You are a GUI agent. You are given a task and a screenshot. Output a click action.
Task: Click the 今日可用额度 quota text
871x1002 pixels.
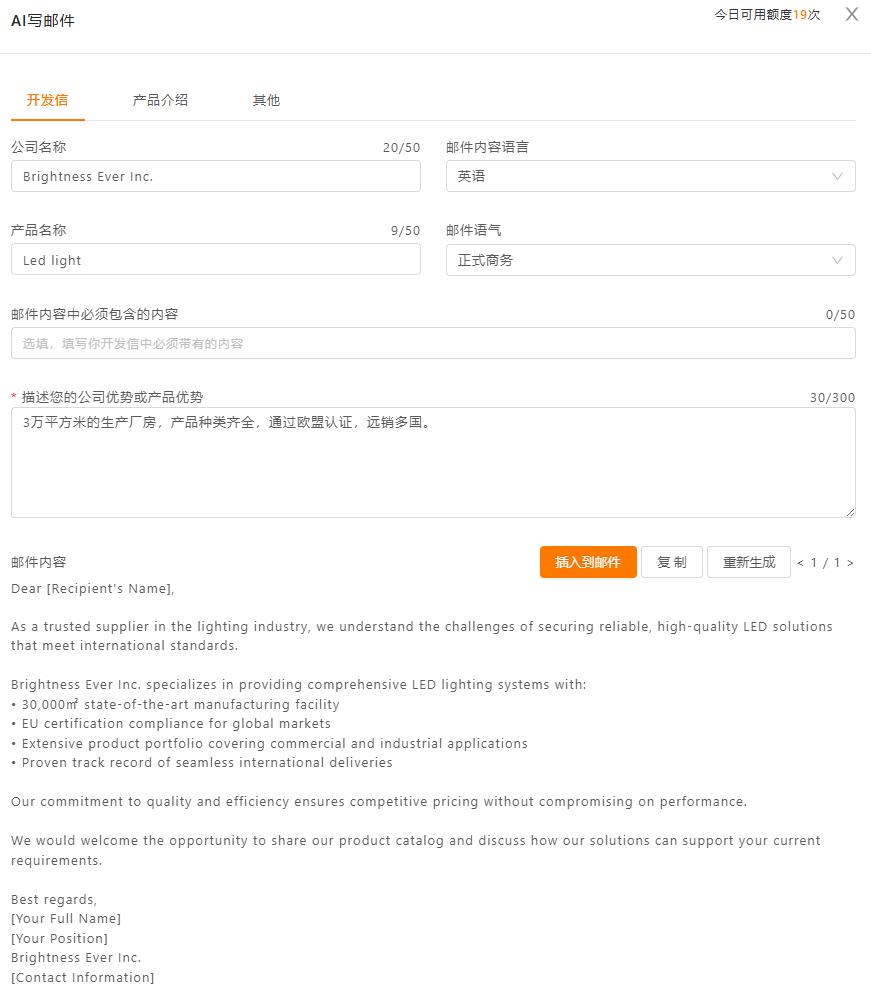coord(767,15)
